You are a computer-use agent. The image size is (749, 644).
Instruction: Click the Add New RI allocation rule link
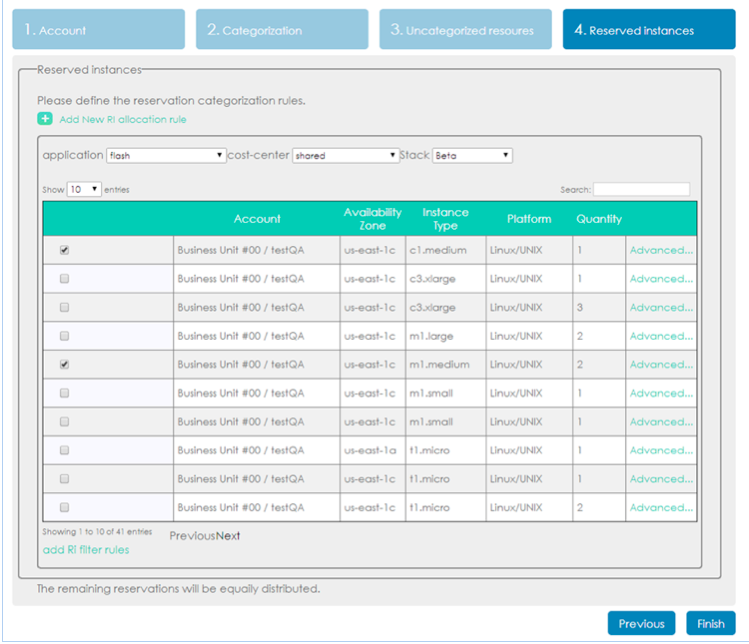click(123, 119)
